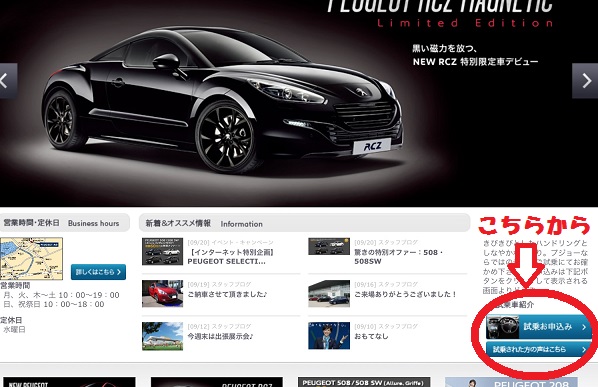Screen dimensions: 598x387
Task: Open the ご納車させて頂きました blog post
Action: 228,294
